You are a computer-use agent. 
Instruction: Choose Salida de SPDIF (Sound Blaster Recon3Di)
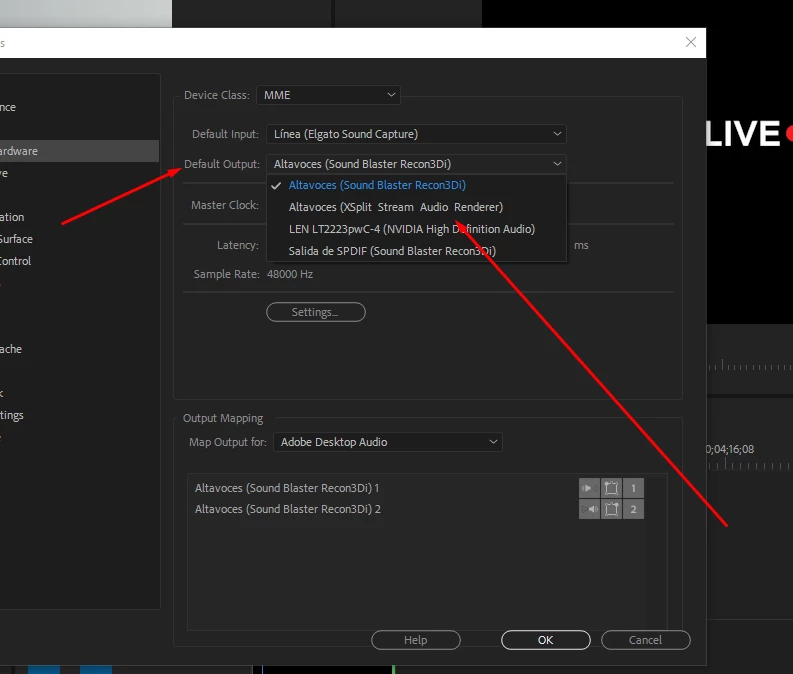(x=416, y=251)
